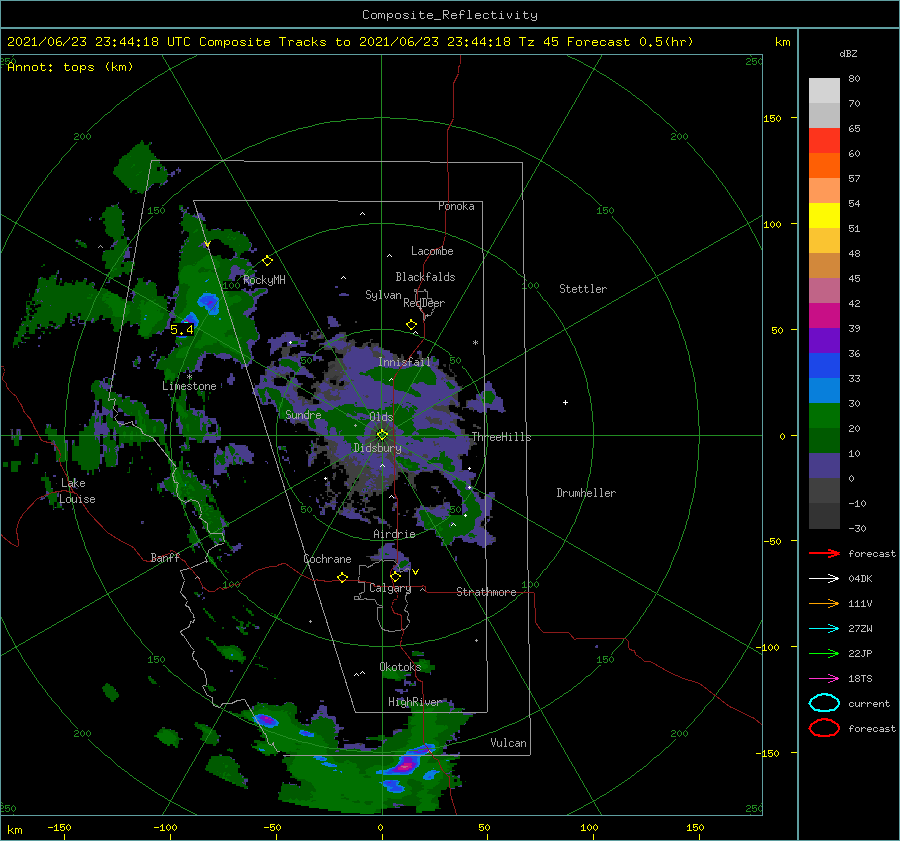The height and width of the screenshot is (841, 900).
Task: Click the Drumheller label
Action: pos(586,493)
